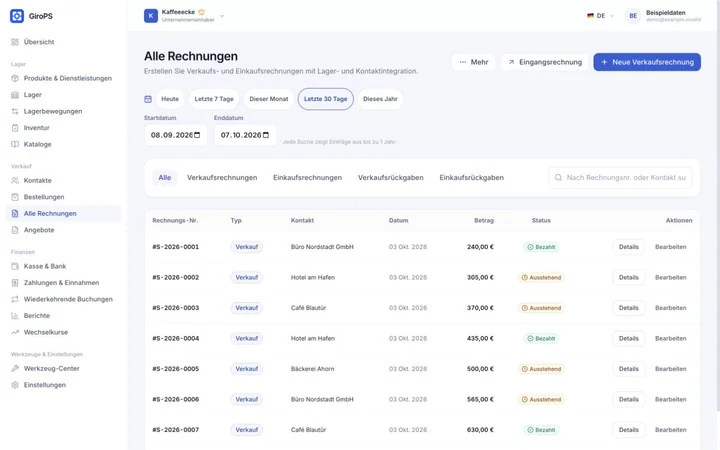Click the Bezahlt status of #S-2026-0007
Image resolution: width=720 pixels, height=450 pixels.
click(x=541, y=430)
